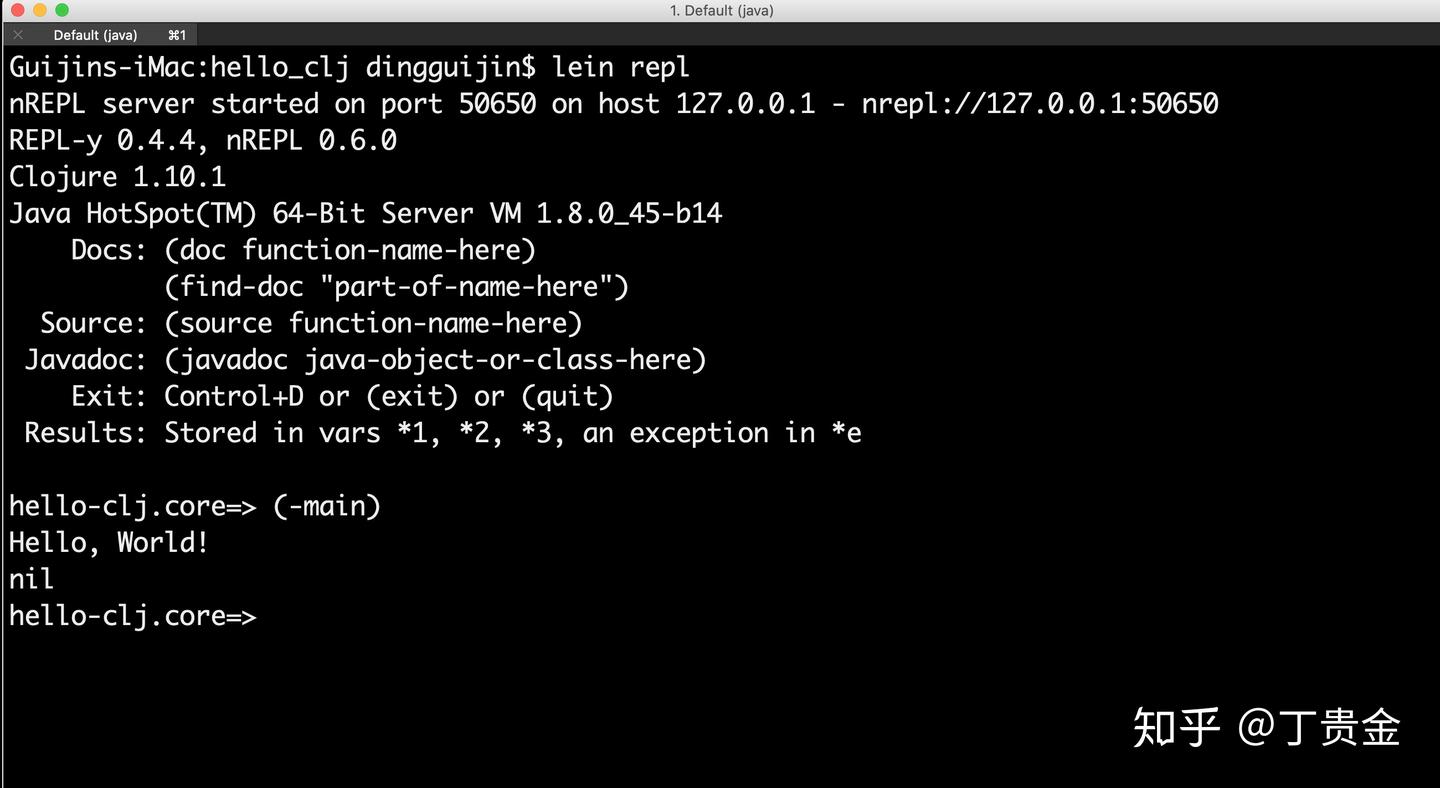Click the port number 50650
Screen dimensions: 1440x788
coord(495,103)
